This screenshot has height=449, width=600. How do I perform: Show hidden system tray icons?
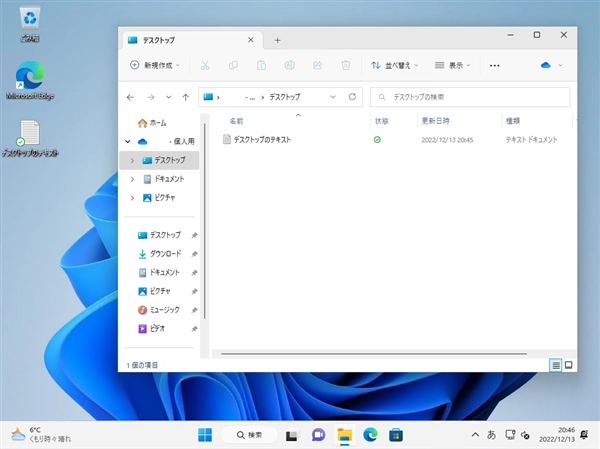click(x=475, y=434)
